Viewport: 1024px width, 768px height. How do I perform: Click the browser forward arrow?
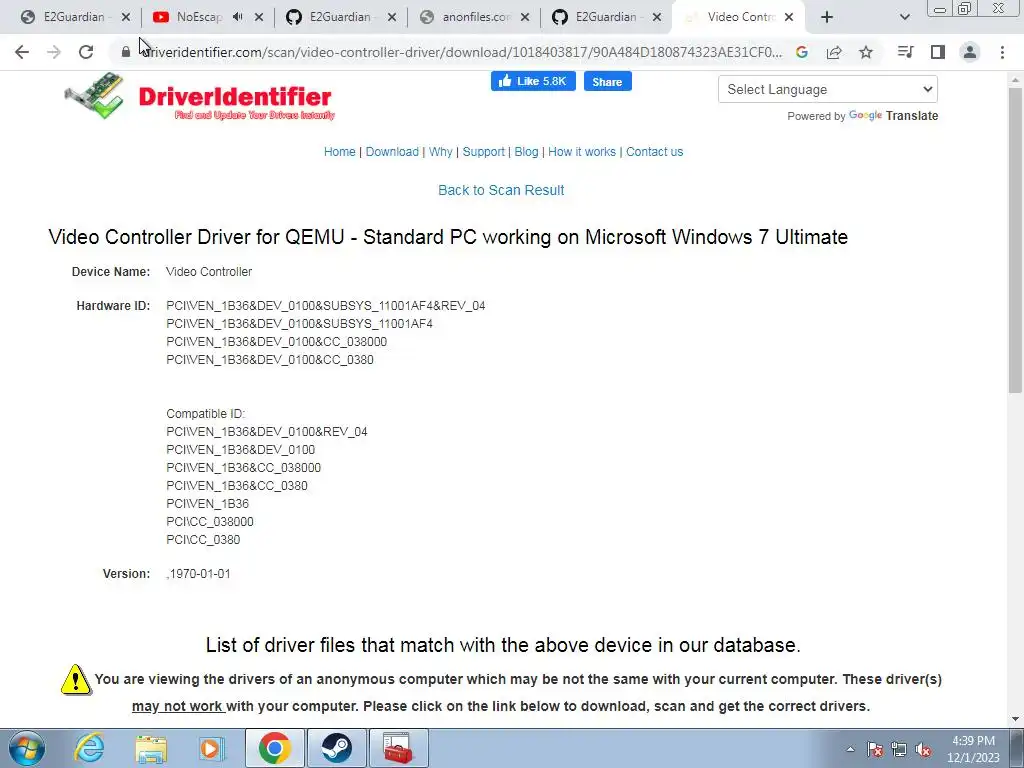click(x=54, y=52)
